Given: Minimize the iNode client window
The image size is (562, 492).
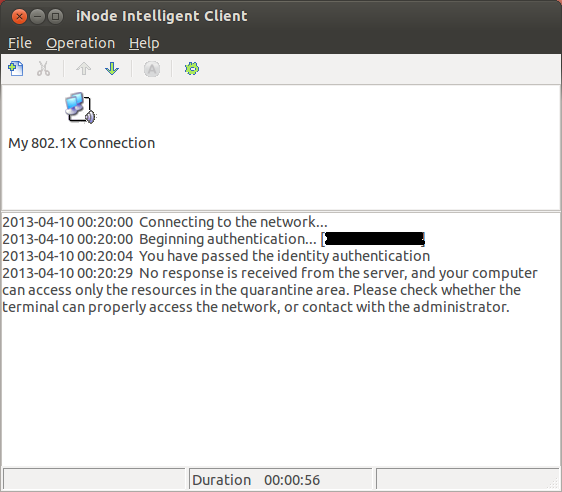Looking at the screenshot, I should pos(37,16).
